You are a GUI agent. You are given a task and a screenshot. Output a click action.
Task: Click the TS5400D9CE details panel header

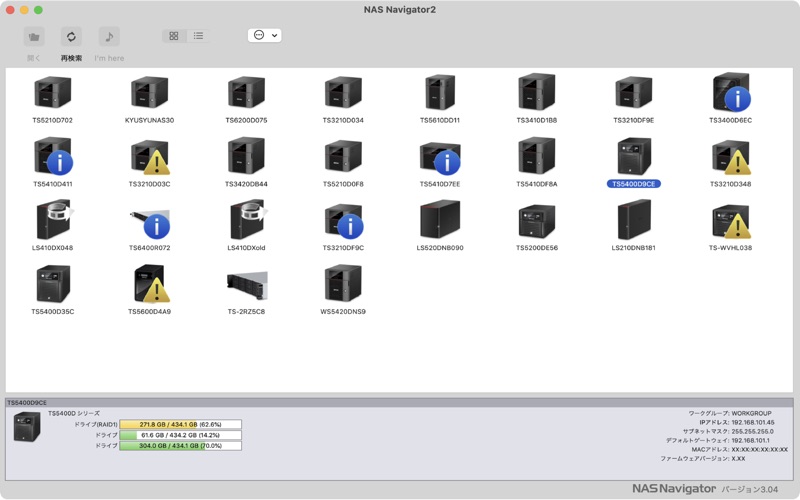399,403
